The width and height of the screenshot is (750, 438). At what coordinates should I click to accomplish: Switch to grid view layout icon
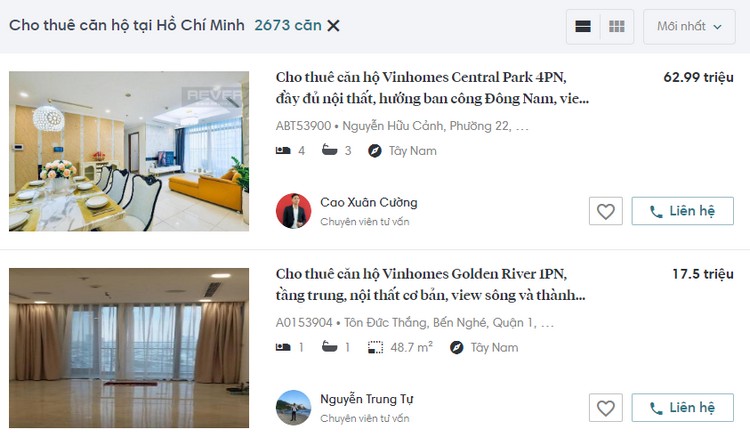pos(617,26)
